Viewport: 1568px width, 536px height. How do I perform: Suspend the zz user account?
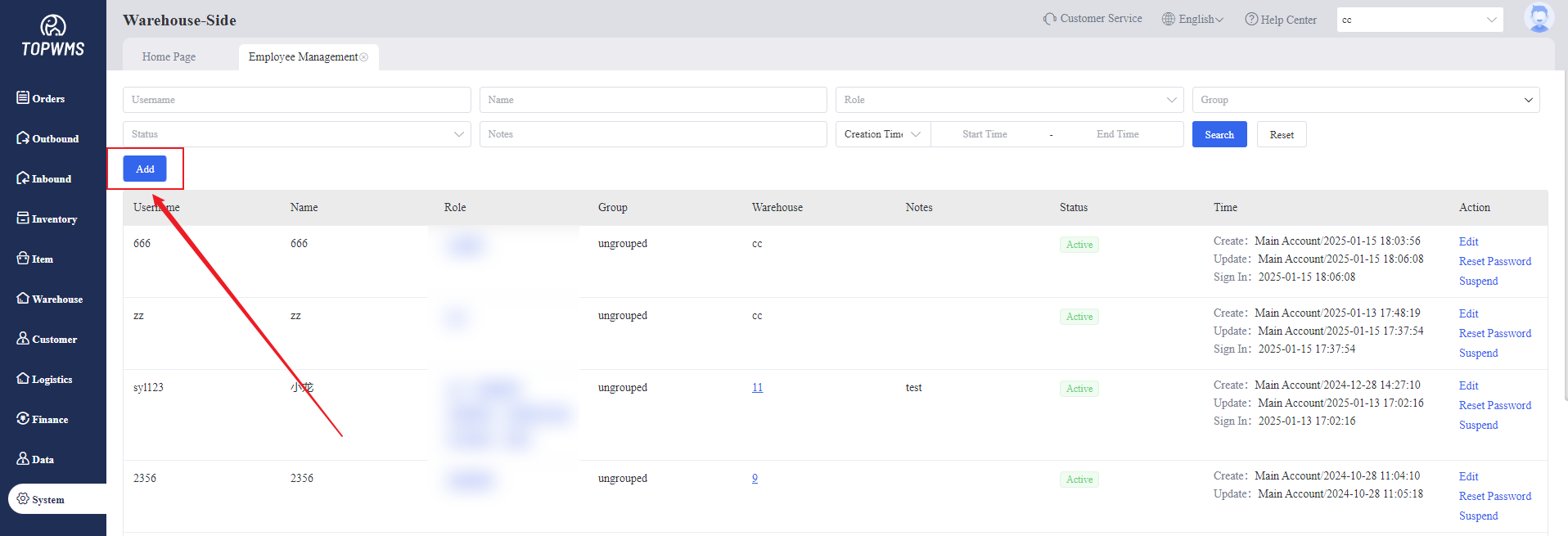[x=1478, y=354]
